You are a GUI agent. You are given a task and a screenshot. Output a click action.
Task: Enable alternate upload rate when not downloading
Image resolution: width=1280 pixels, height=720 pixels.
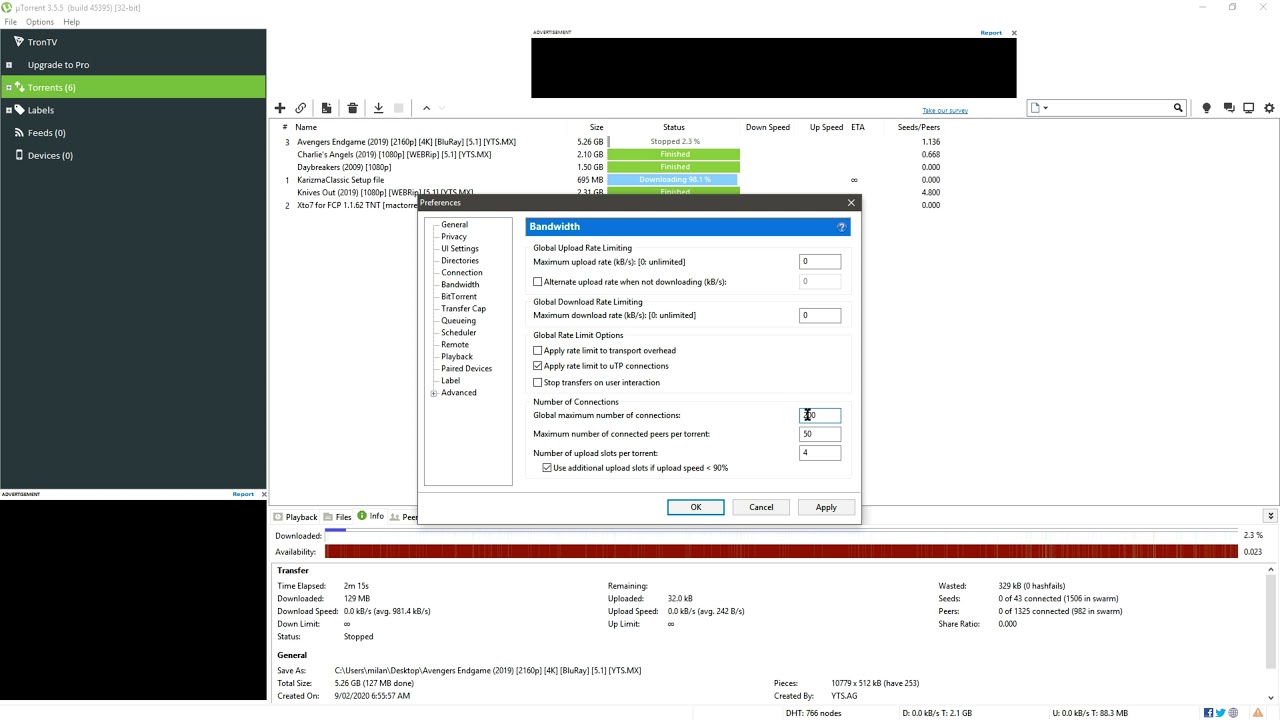[538, 282]
